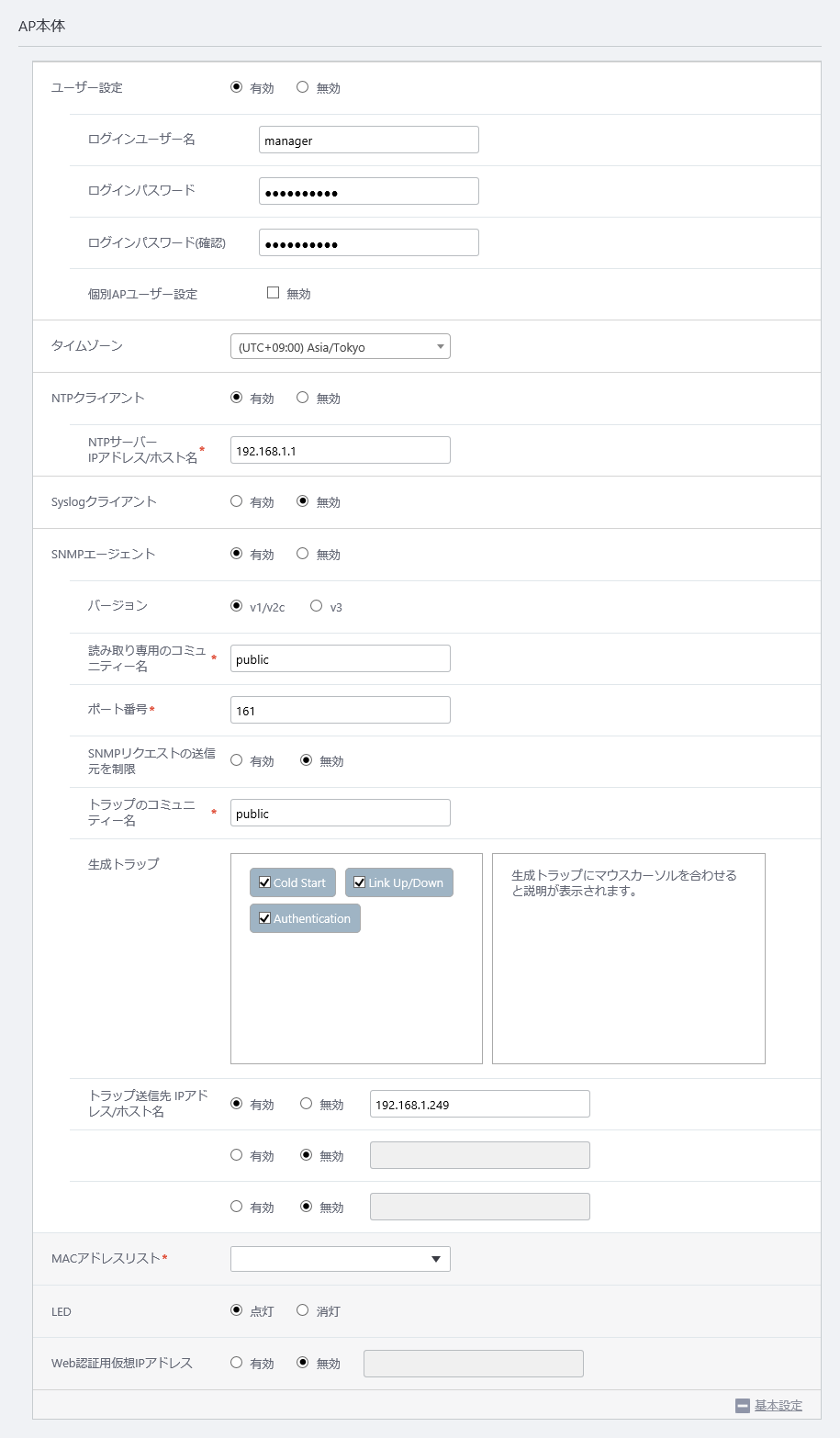Enable Web認証用仮想IPアドレス
840x1438 pixels.
pyautogui.click(x=236, y=1363)
